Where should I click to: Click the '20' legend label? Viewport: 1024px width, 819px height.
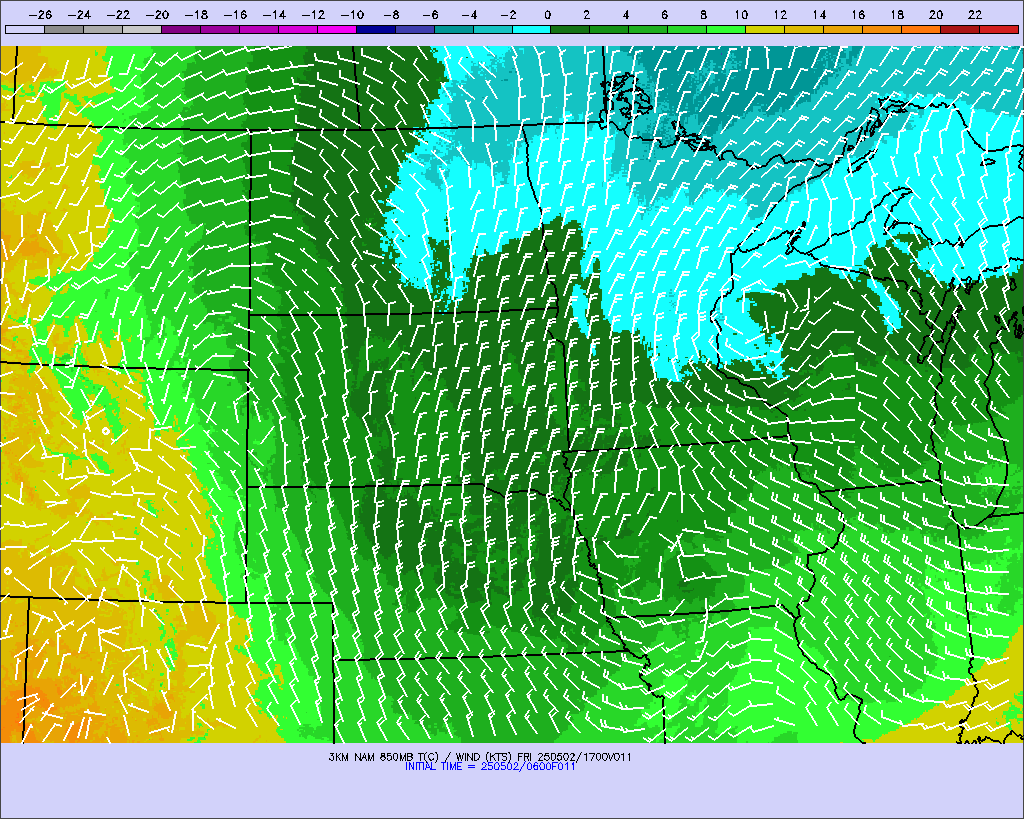[x=936, y=15]
